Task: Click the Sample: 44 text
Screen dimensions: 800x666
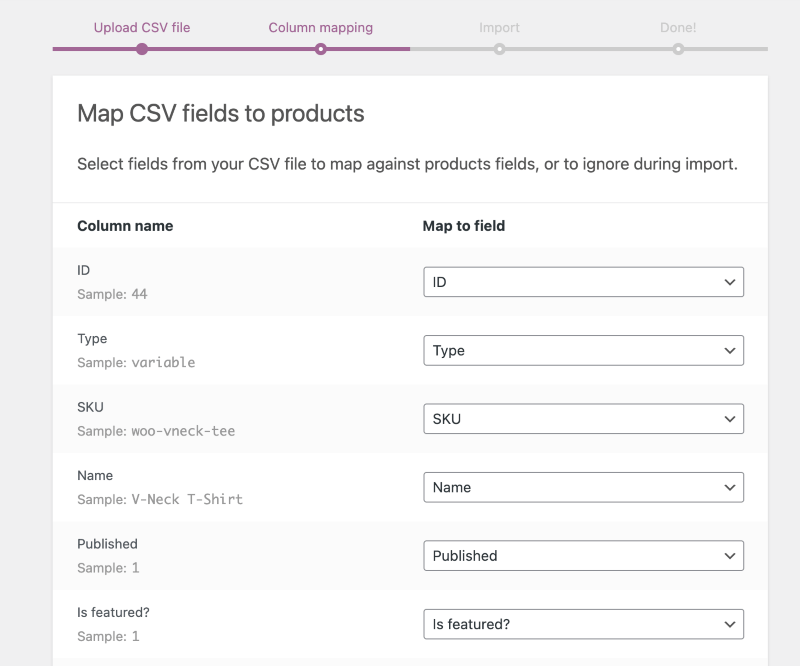Action: [x=112, y=294]
